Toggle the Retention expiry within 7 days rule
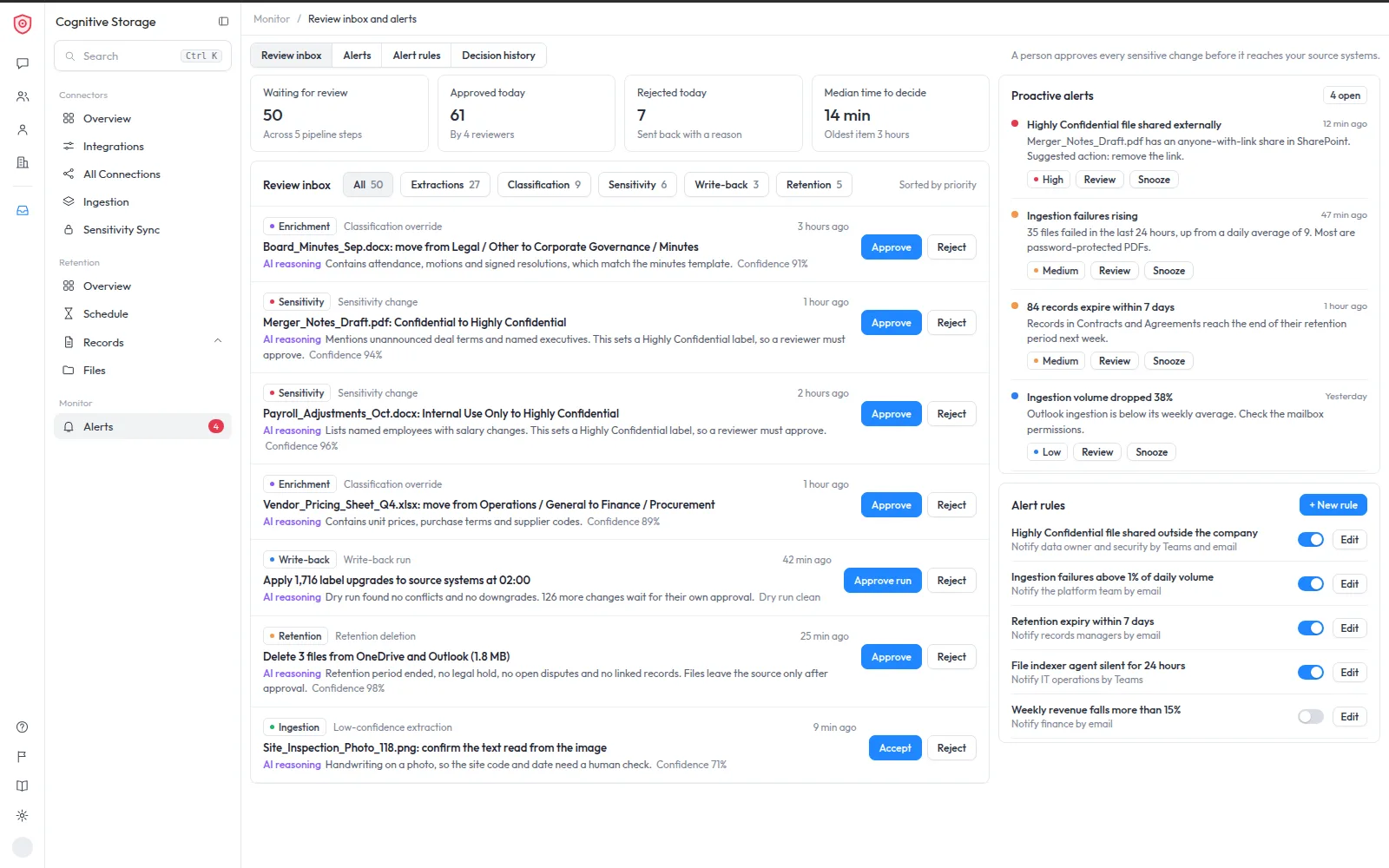 (1311, 628)
